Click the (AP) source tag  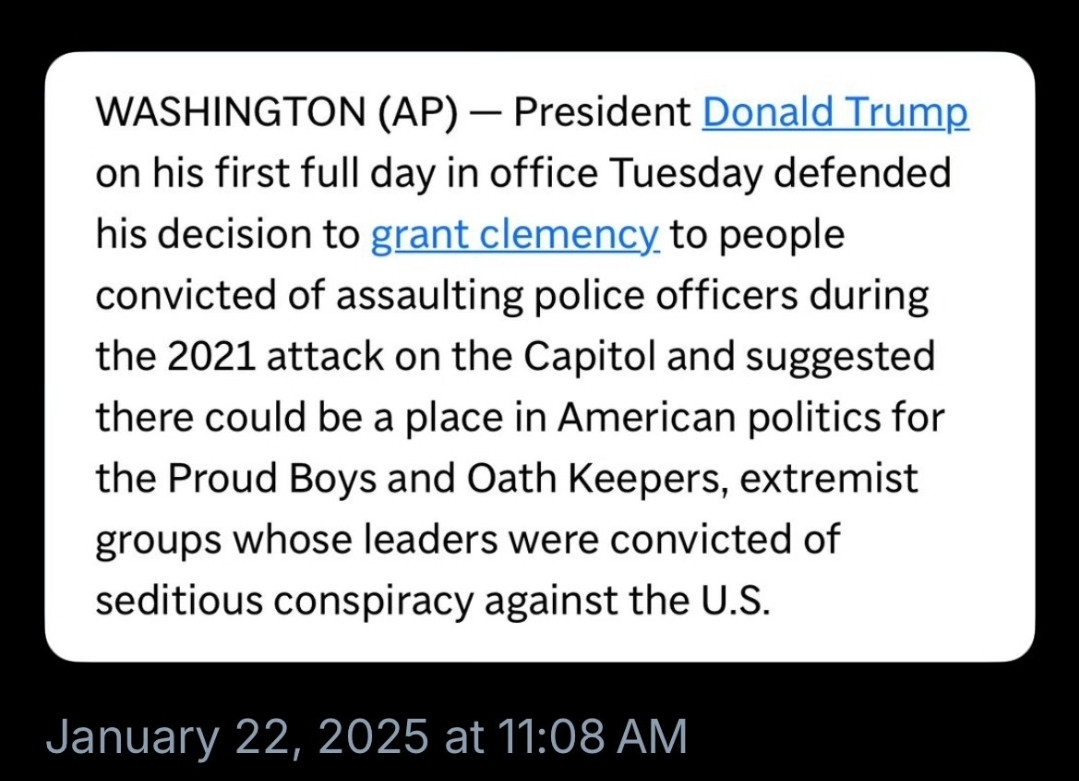point(418,113)
